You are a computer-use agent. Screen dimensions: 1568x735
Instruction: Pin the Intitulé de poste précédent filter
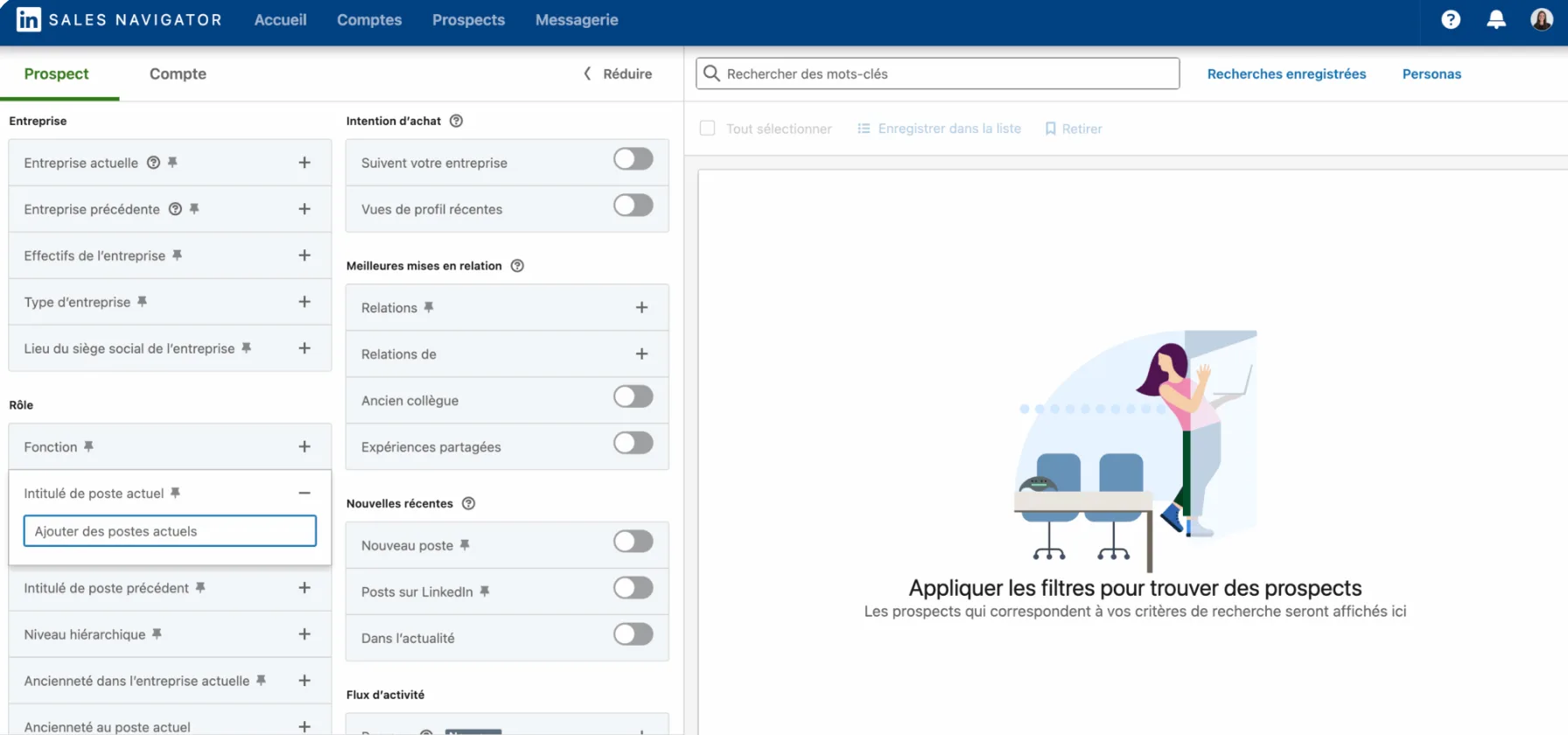pos(200,587)
